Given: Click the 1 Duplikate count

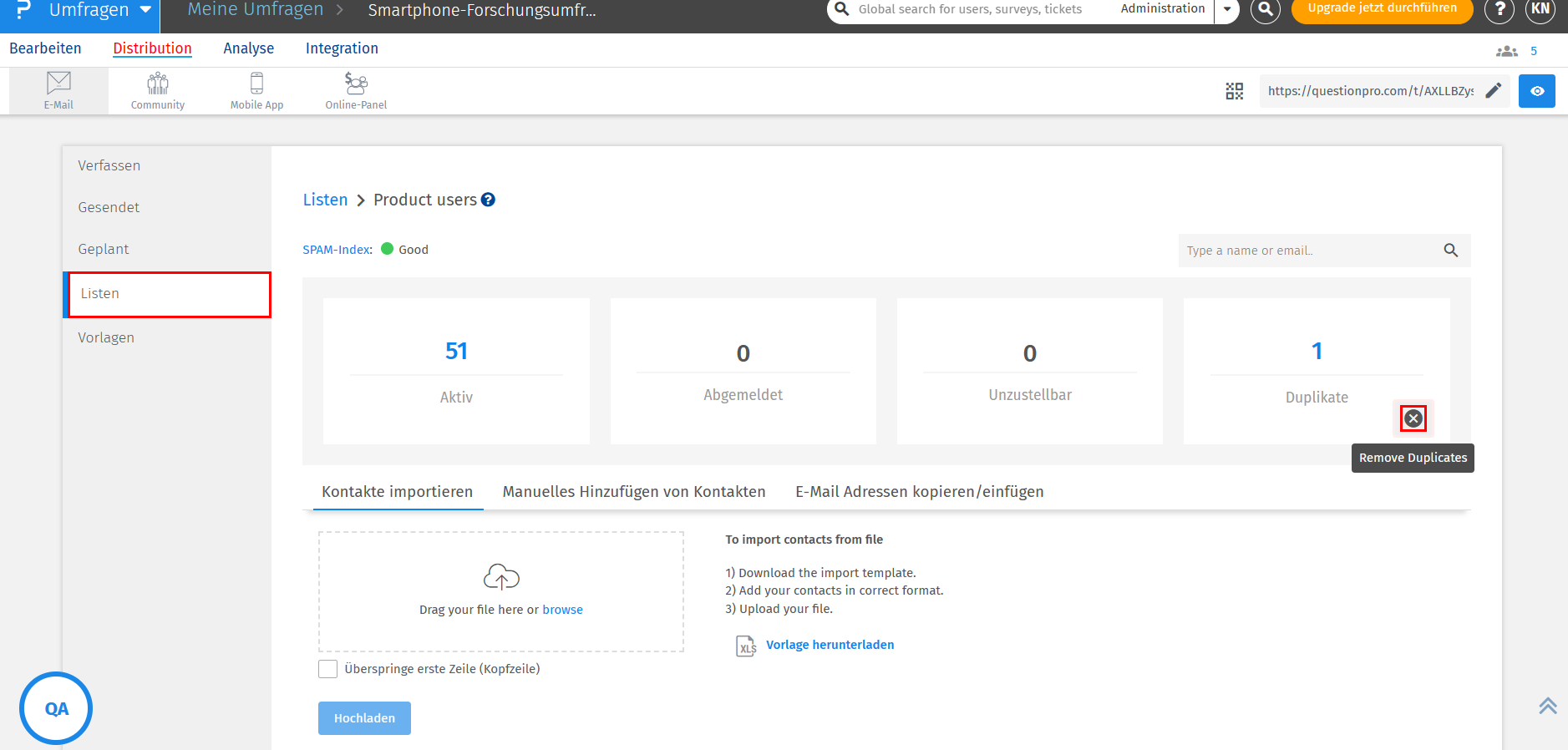Looking at the screenshot, I should click(1317, 351).
